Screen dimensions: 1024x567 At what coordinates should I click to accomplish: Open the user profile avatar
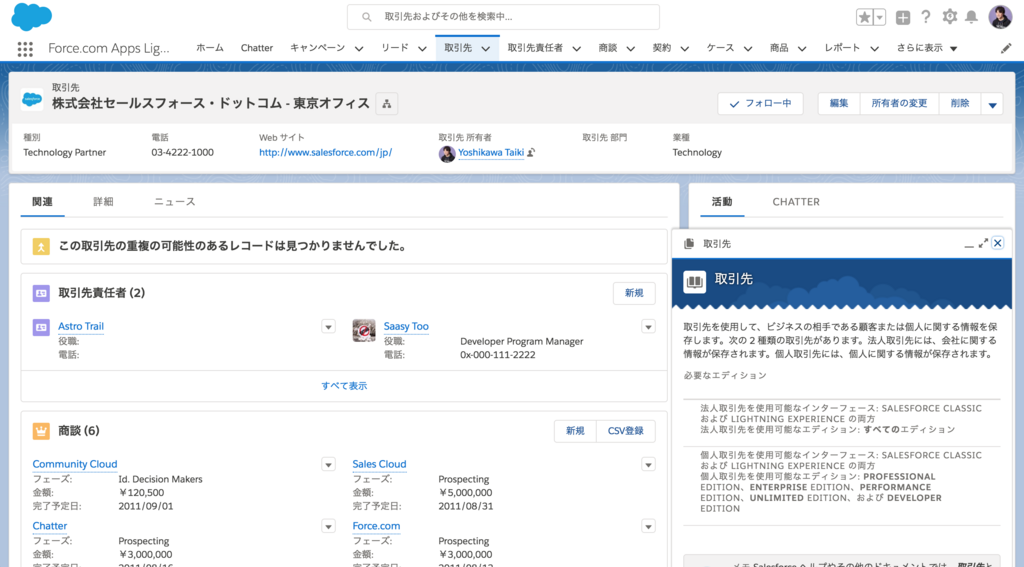(1000, 17)
